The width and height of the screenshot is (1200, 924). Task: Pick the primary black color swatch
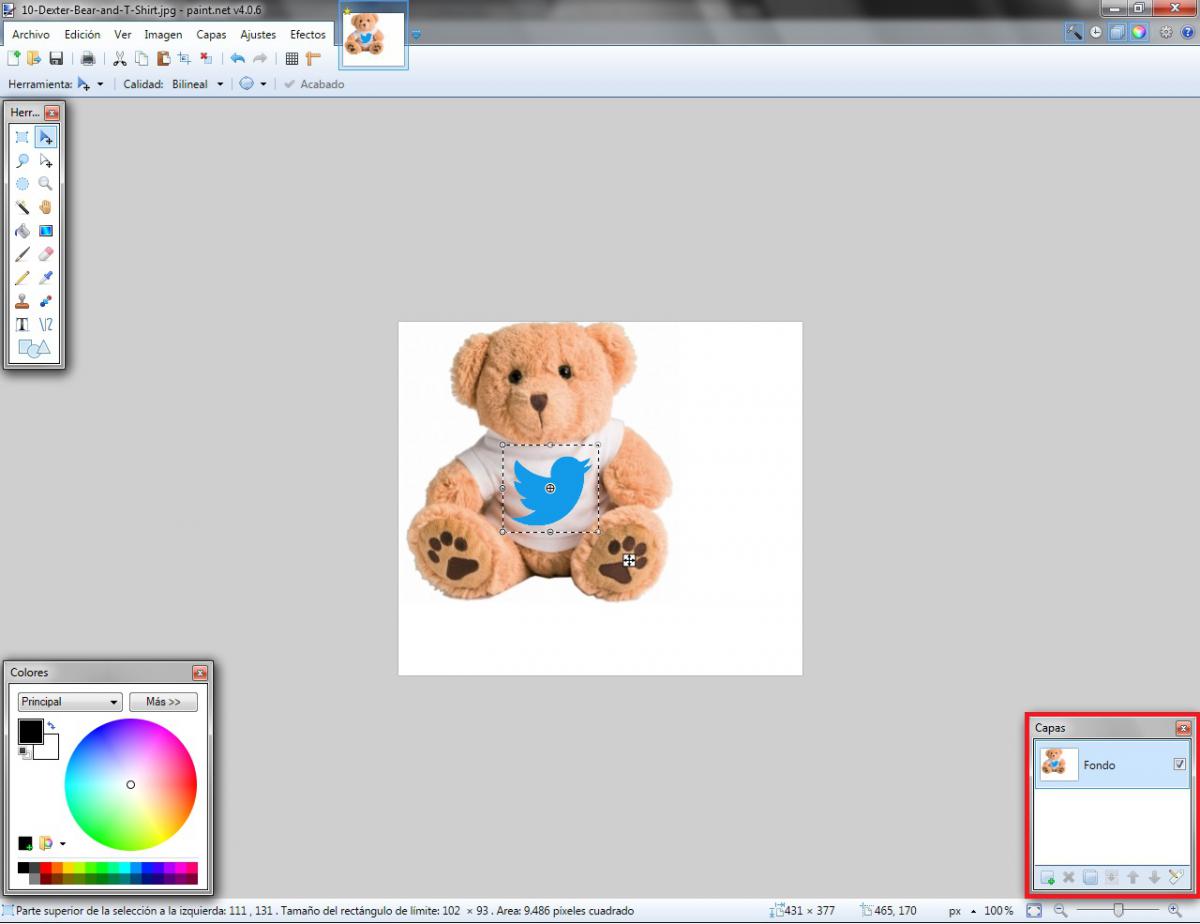(x=30, y=732)
